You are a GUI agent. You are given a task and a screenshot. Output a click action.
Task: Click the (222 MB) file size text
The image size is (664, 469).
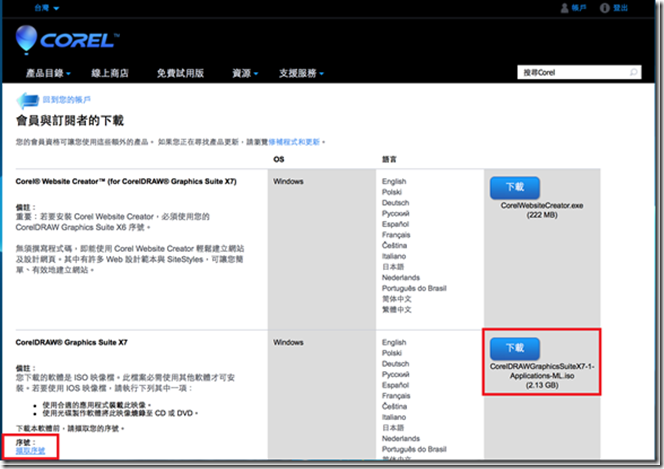point(542,215)
